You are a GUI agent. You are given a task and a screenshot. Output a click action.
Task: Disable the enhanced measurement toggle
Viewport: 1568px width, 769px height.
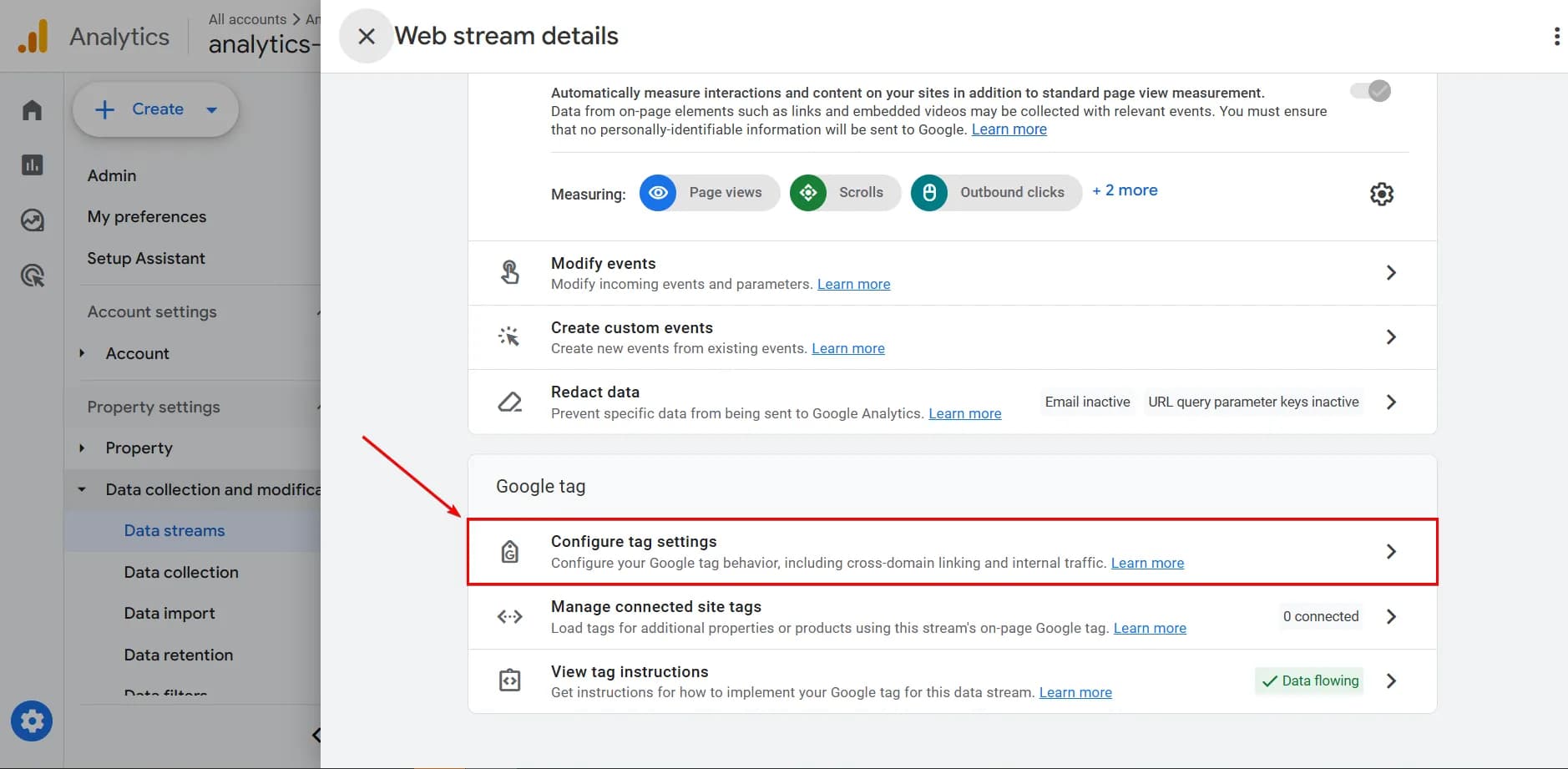tap(1373, 91)
